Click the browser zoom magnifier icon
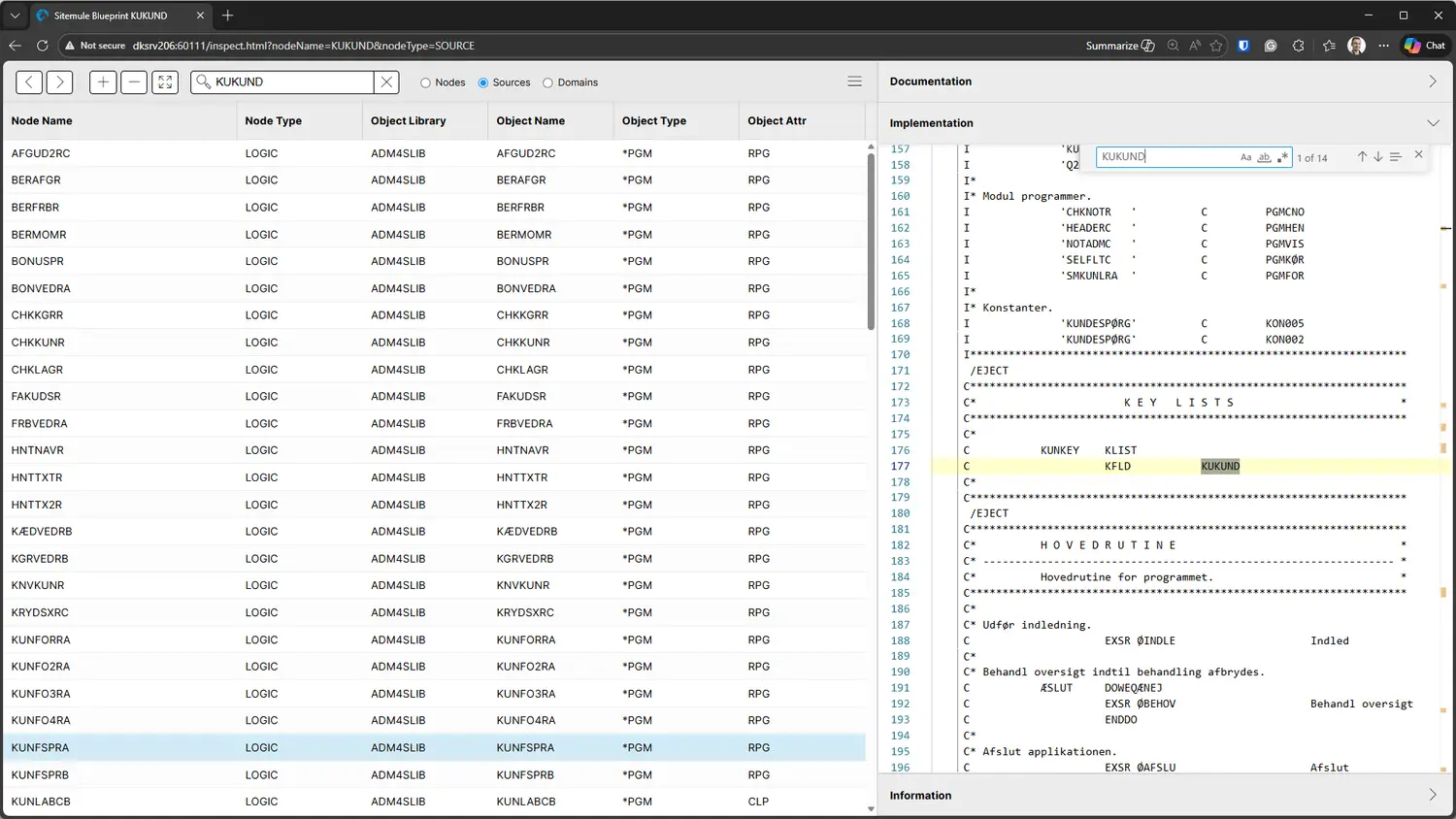The image size is (1456, 819). tap(1173, 46)
